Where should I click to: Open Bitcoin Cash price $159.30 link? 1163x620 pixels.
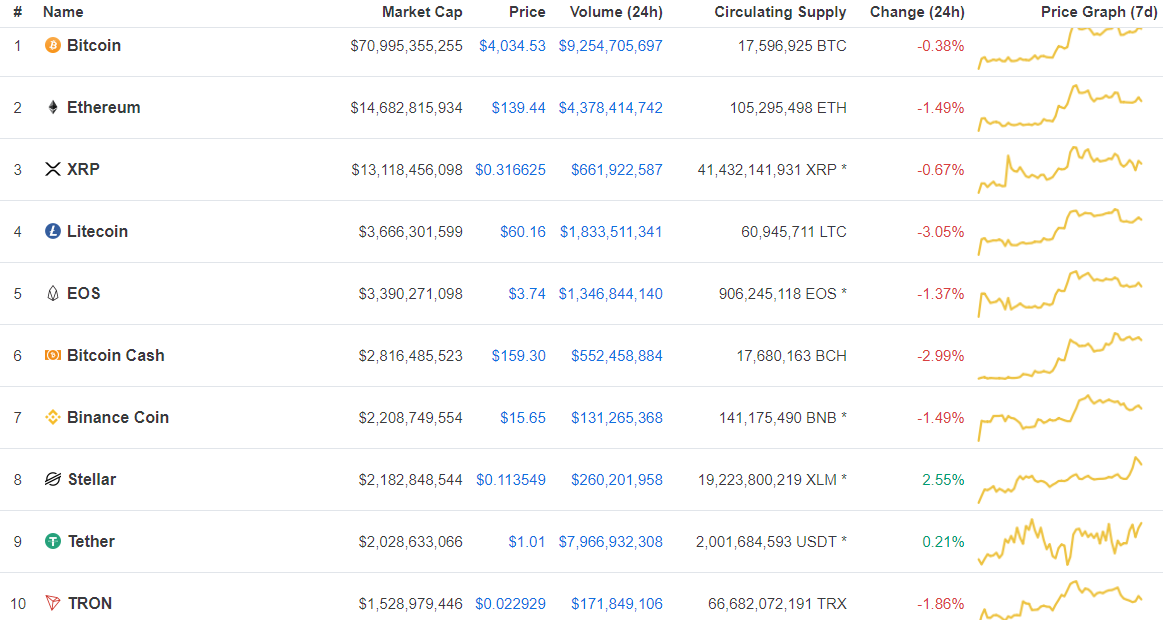tap(518, 356)
